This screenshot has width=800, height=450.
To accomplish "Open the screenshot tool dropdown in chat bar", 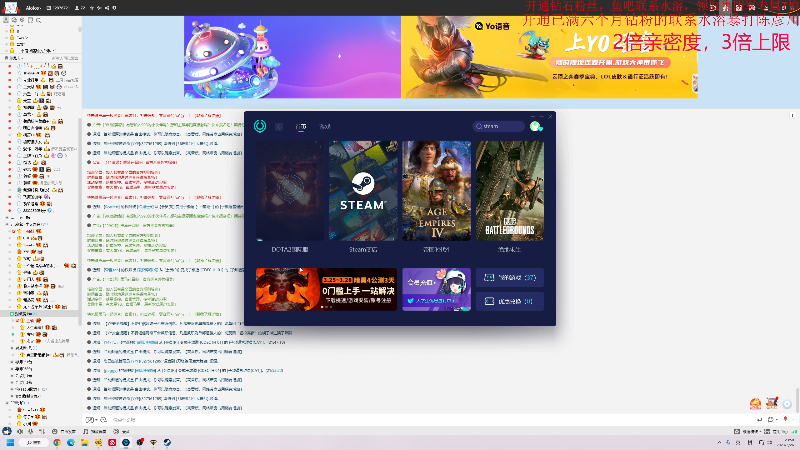I will pos(777,419).
